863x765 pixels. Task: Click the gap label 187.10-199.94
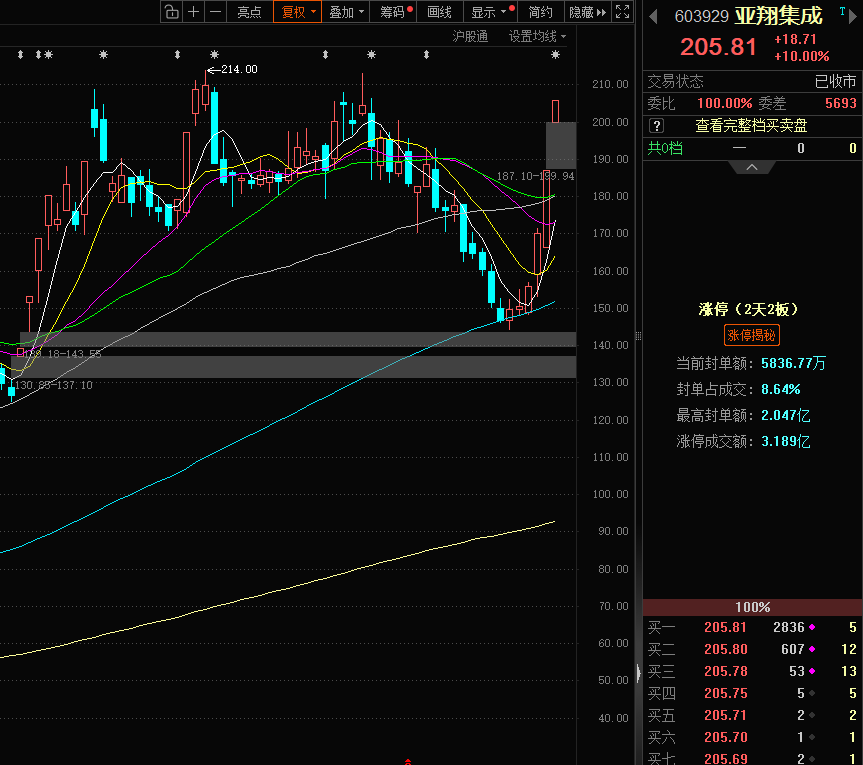click(535, 176)
